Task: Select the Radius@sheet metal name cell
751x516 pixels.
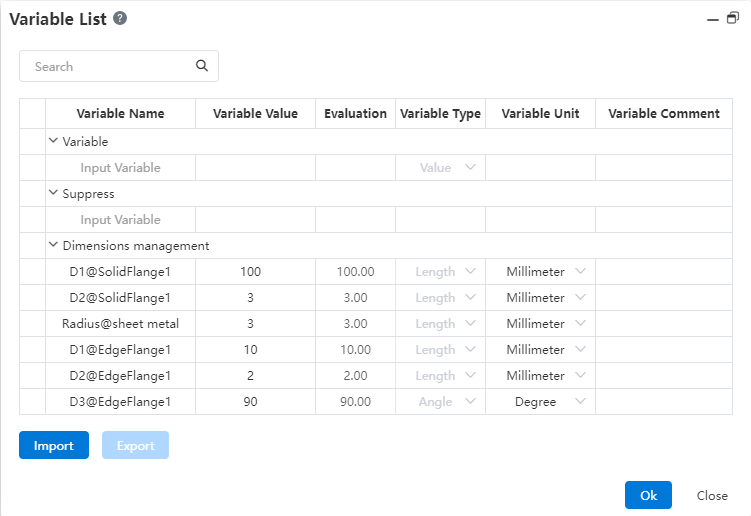Action: coord(120,323)
